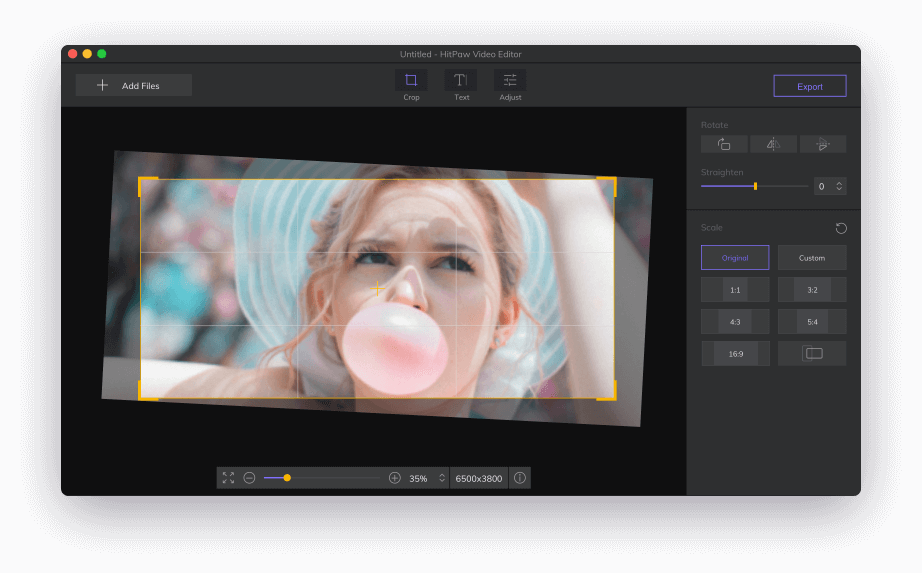Open the 35% zoom level dropdown
Viewport: 922px width, 573px height.
click(x=442, y=478)
